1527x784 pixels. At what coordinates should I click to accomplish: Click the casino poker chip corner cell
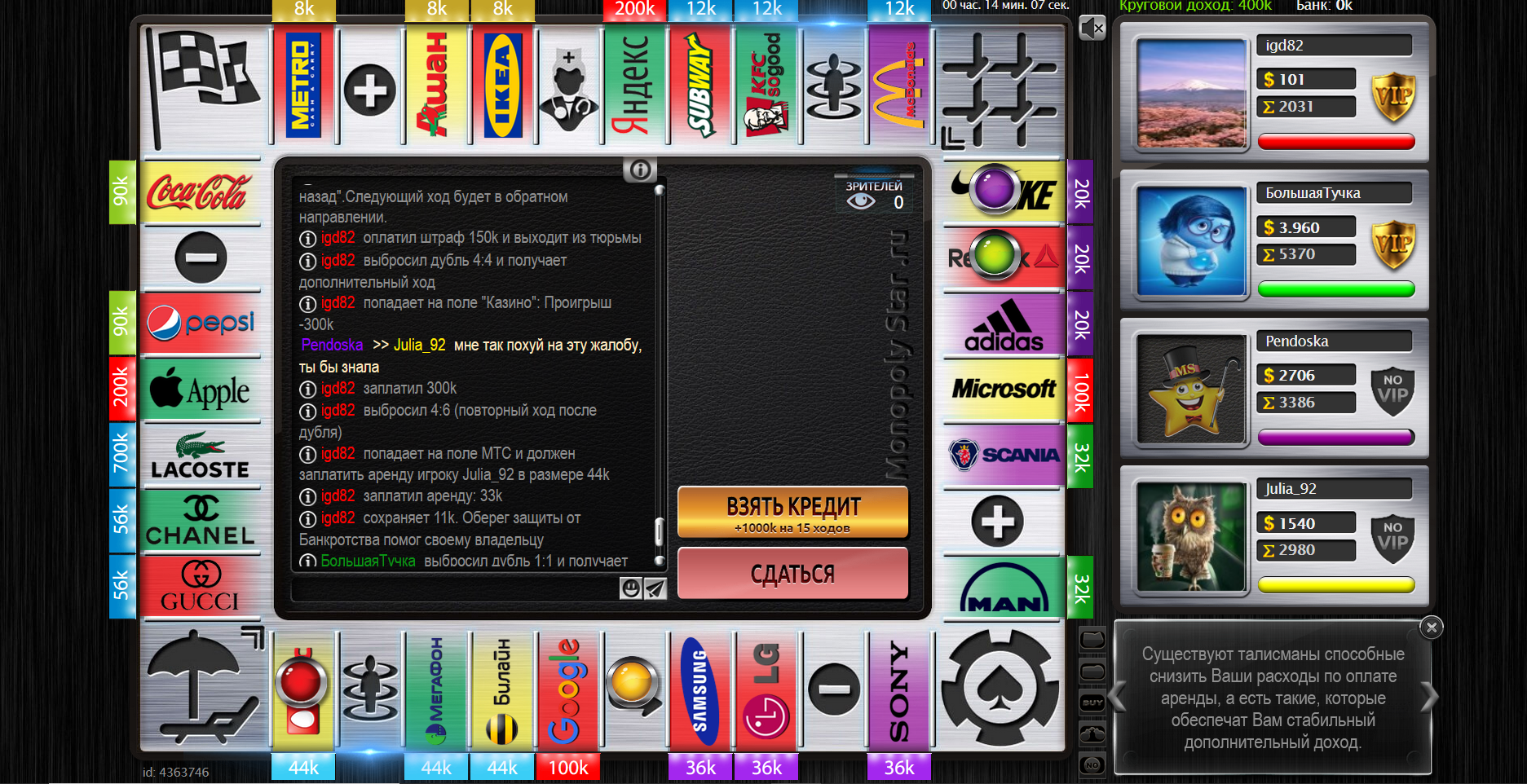pyautogui.click(x=1001, y=689)
